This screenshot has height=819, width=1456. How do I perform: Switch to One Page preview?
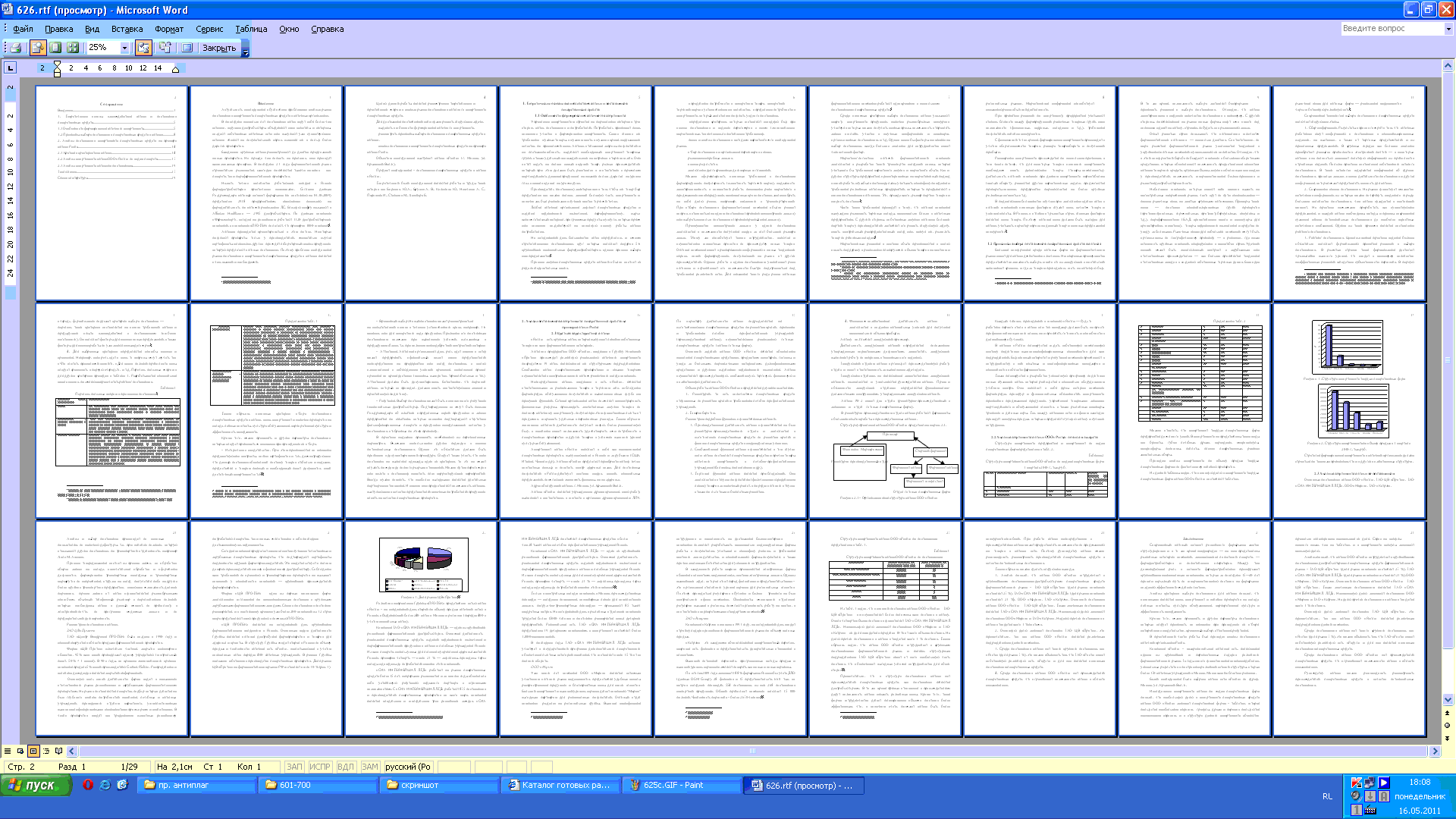55,48
